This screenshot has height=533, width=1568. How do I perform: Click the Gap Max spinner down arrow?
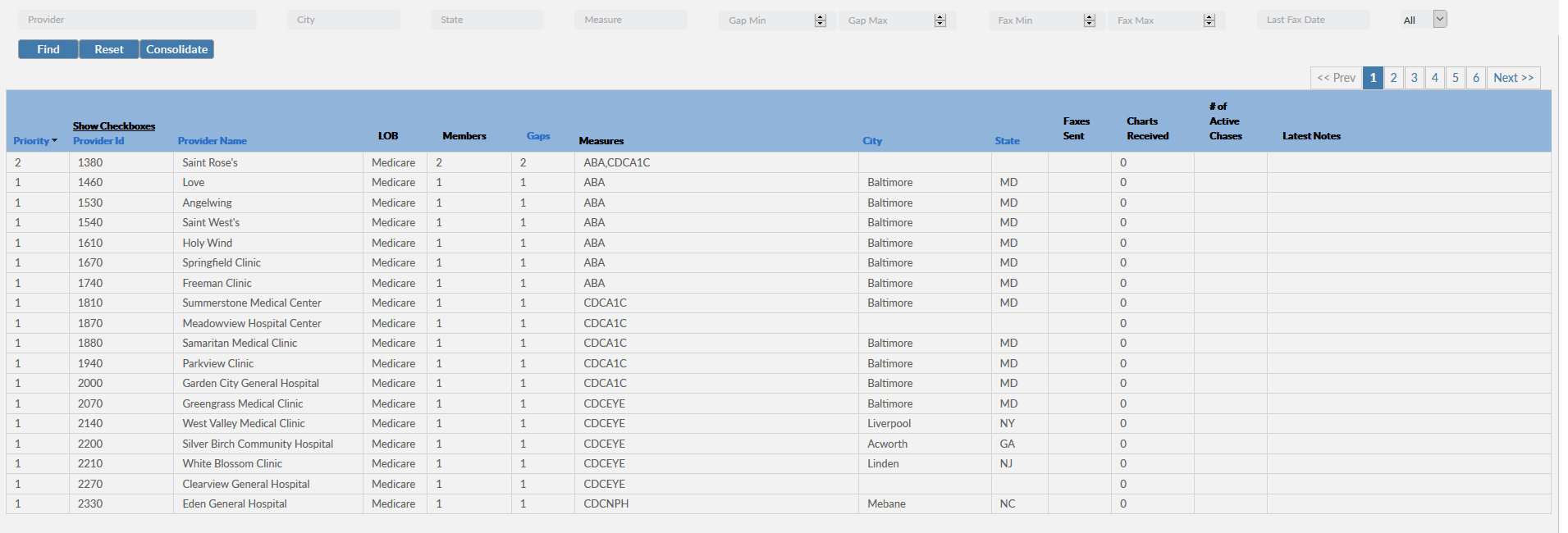pyautogui.click(x=940, y=24)
